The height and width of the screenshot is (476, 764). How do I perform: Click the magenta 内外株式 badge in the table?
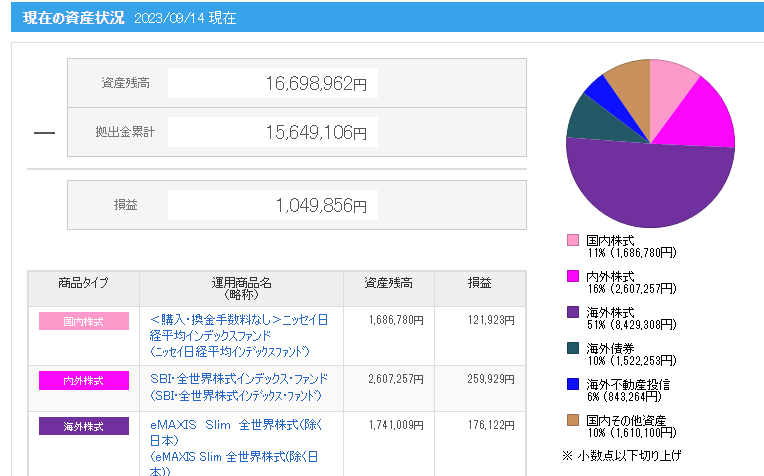pyautogui.click(x=83, y=380)
